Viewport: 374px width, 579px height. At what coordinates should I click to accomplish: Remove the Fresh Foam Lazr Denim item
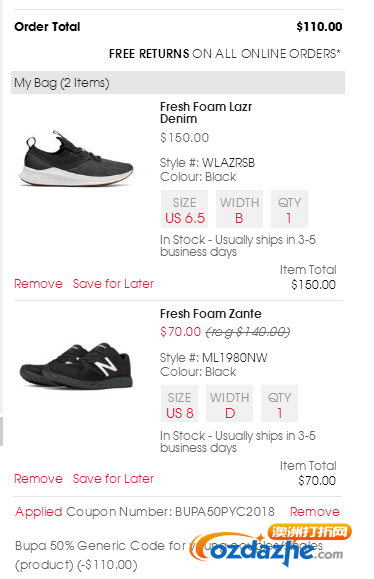38,284
